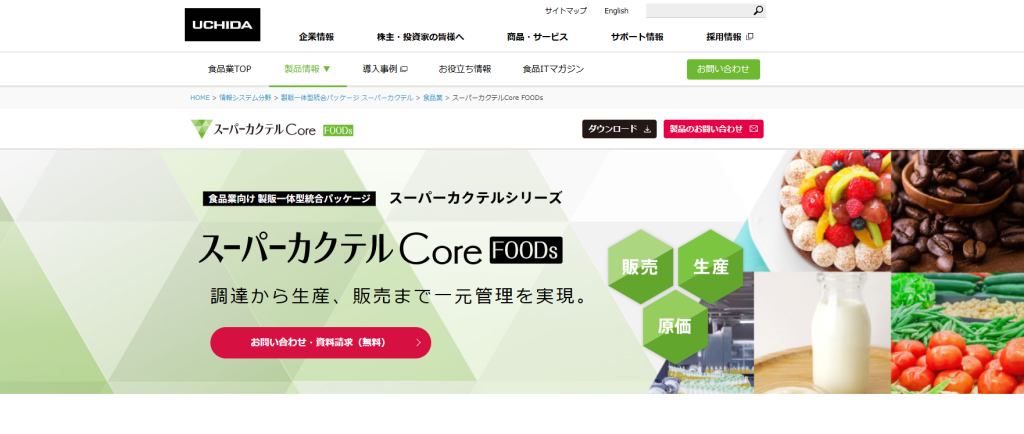Click the search magnifier icon
The image size is (1024, 434).
[x=758, y=10]
